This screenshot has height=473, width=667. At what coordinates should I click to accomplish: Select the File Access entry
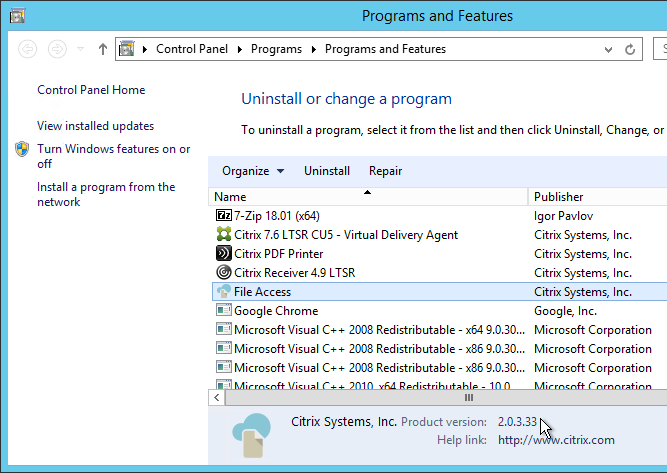pos(439,292)
